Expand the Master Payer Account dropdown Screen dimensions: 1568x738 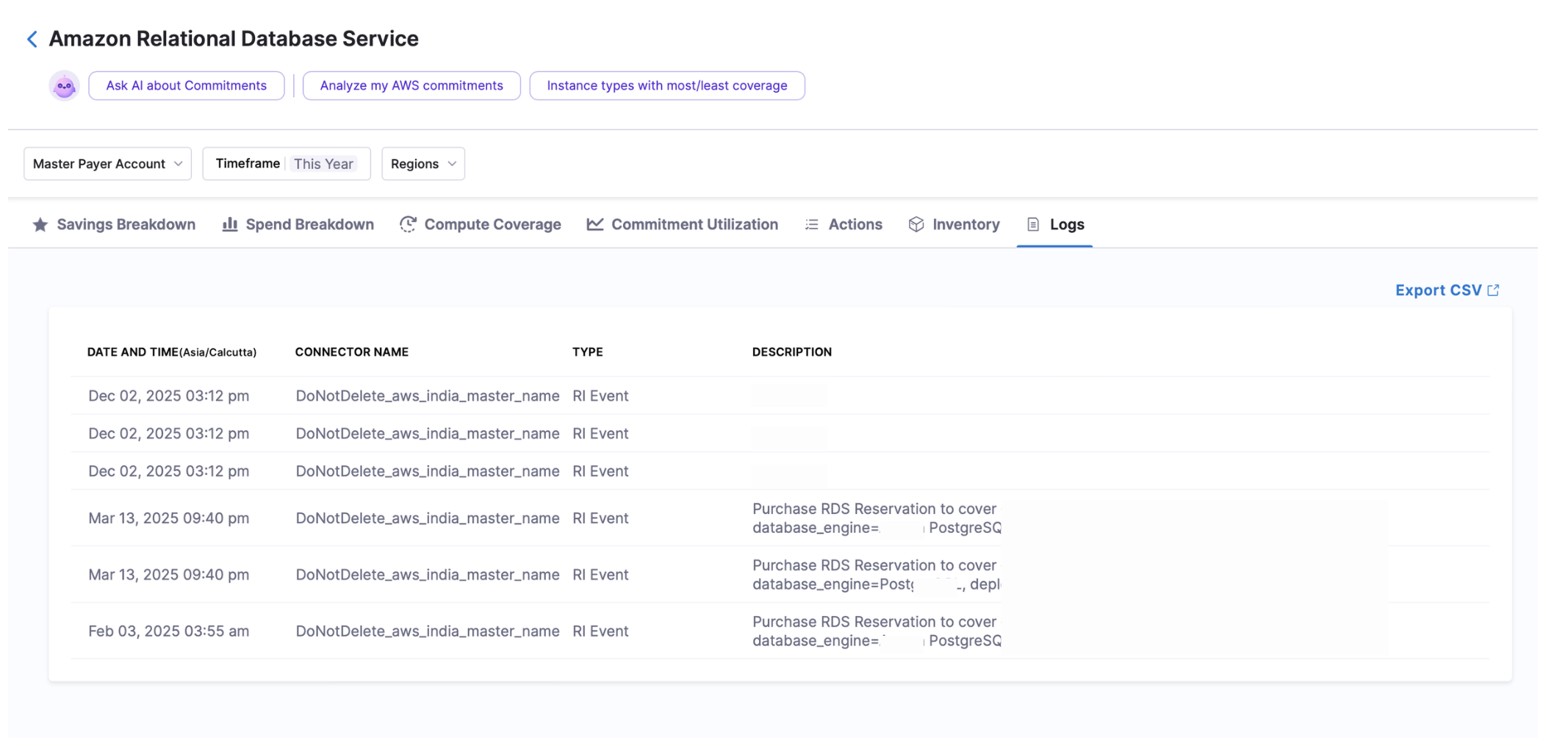pos(107,164)
